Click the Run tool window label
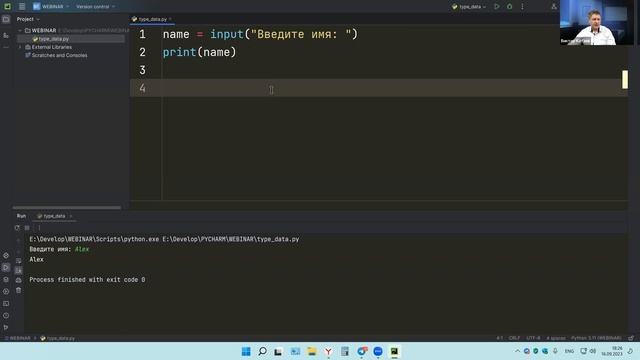This screenshot has height=360, width=640. (21, 216)
